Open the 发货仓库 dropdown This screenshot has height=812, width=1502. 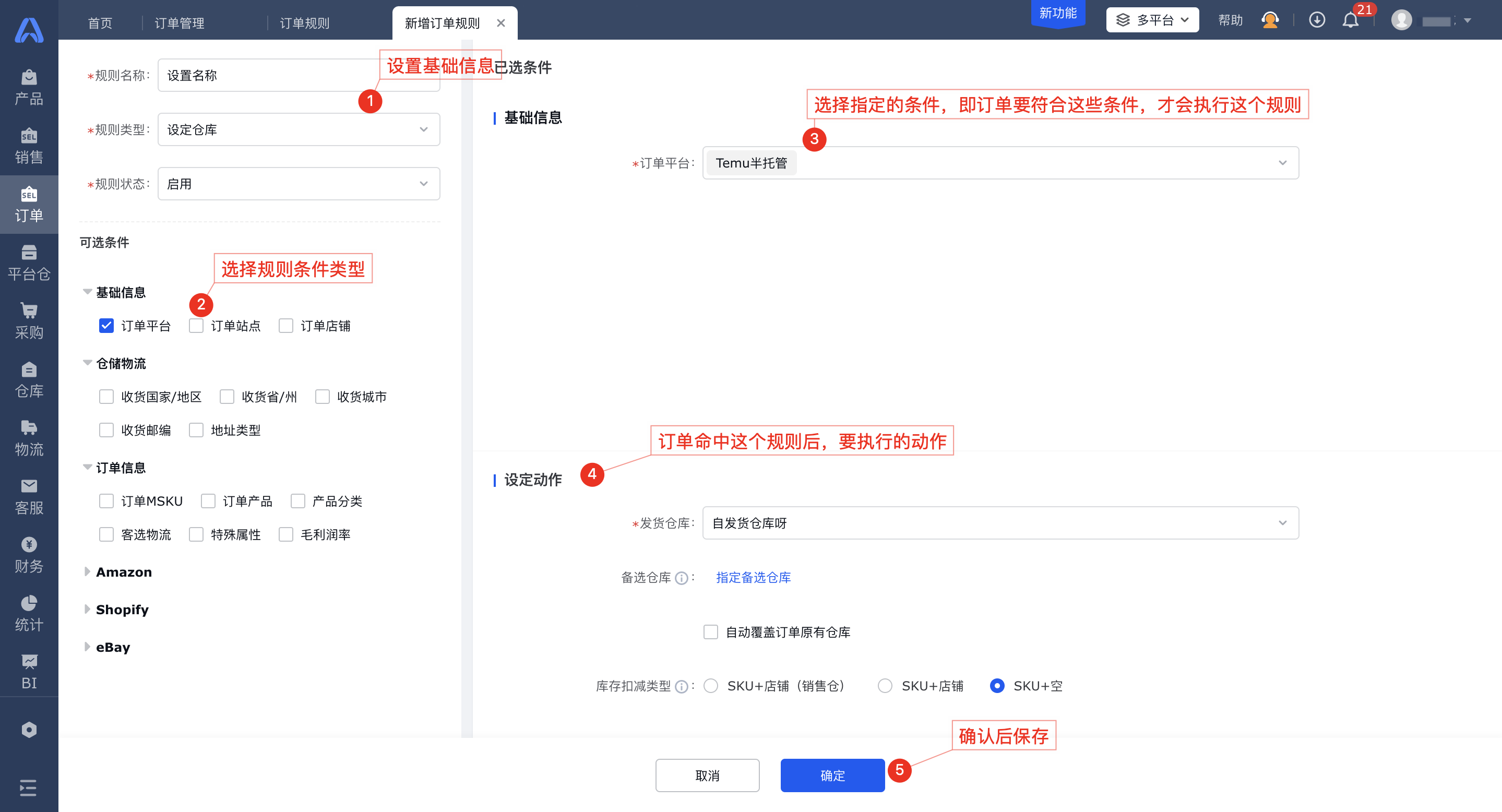coord(1000,523)
